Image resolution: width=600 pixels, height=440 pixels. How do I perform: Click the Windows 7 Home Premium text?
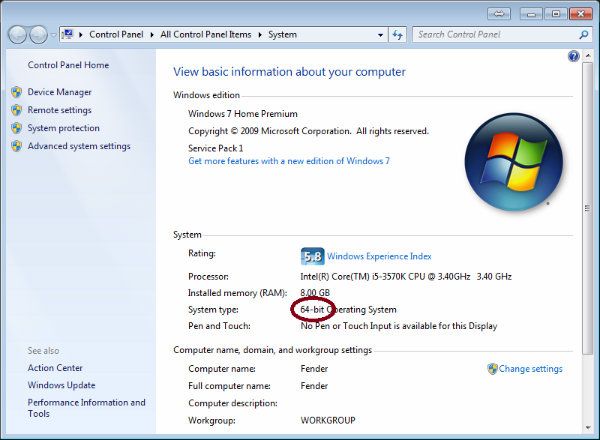(x=243, y=114)
